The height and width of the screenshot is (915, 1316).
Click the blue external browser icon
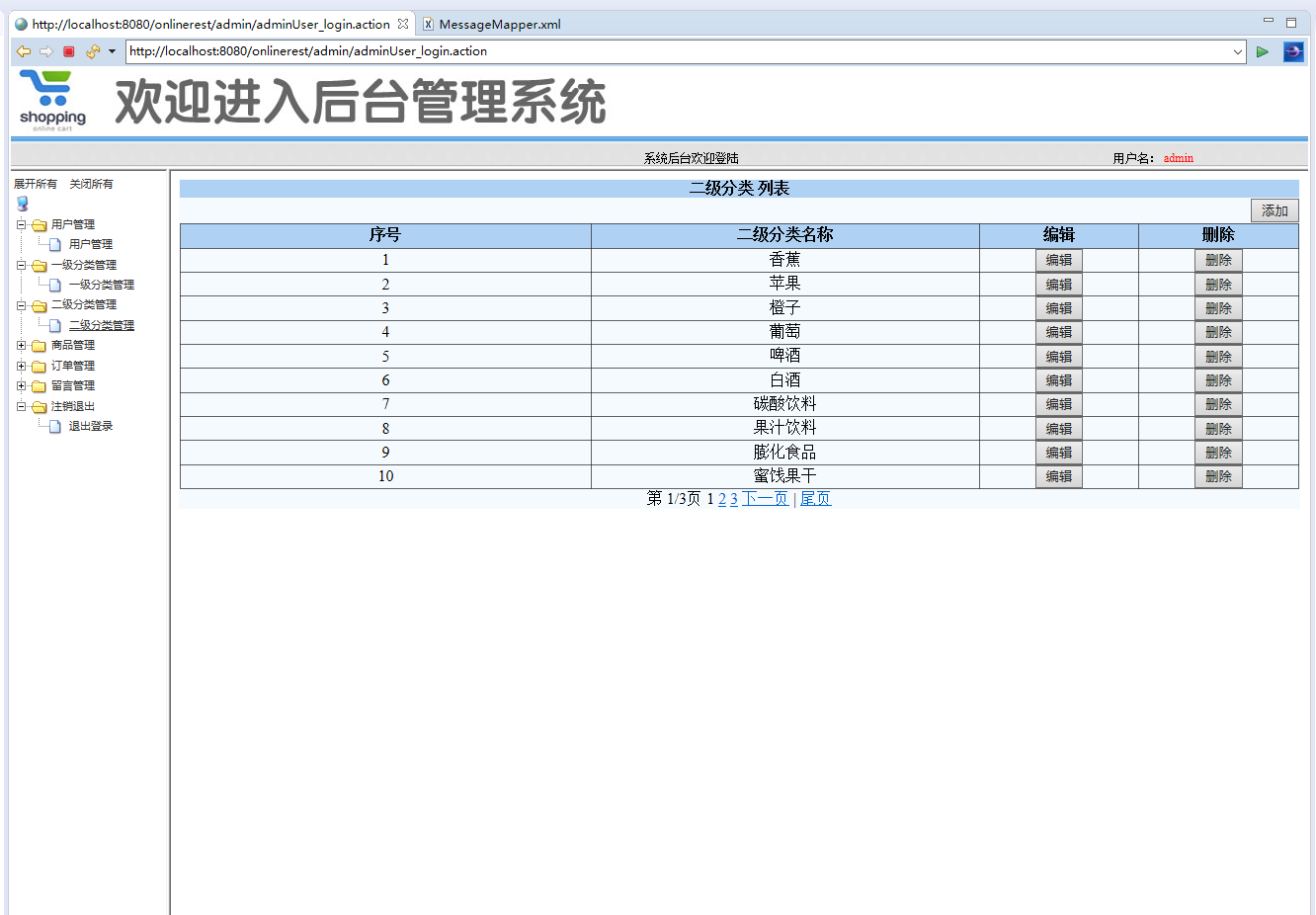1293,50
